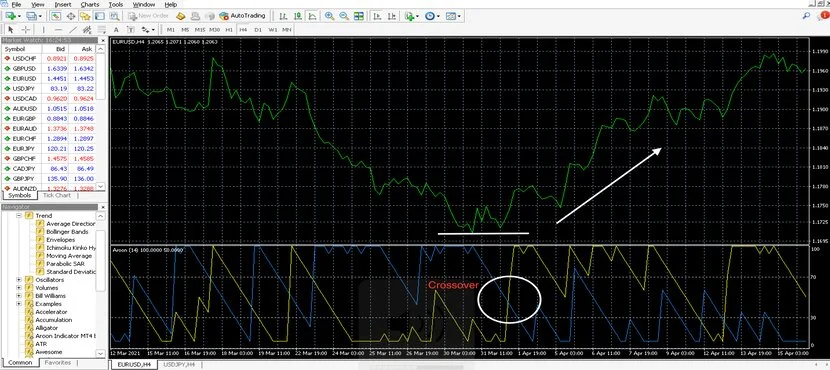830x370 pixels.
Task: Click the Zoom In magnifier icon
Action: 329,16
